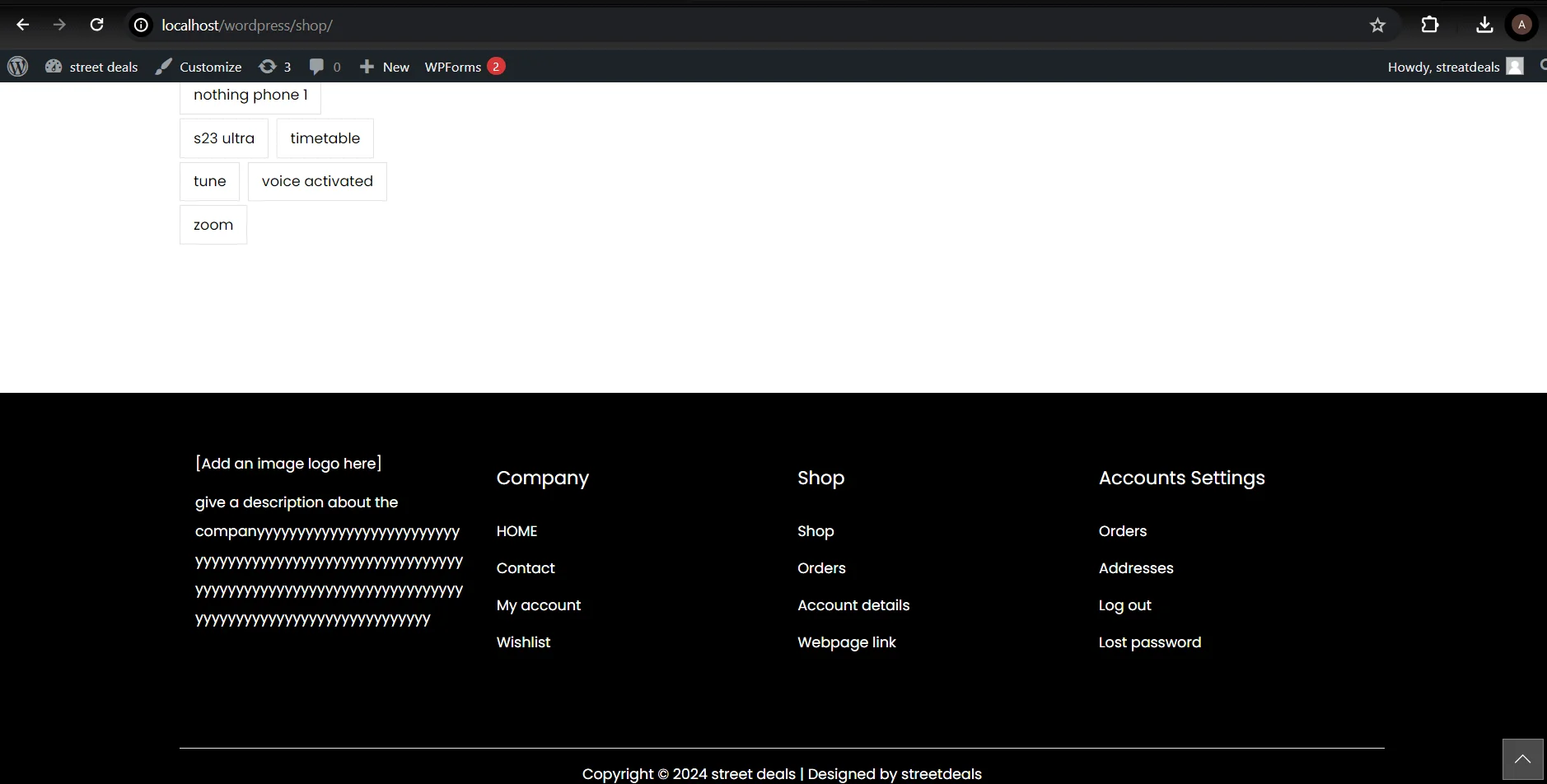View site information icon in address bar
Viewport: 1547px width, 784px height.
142,26
